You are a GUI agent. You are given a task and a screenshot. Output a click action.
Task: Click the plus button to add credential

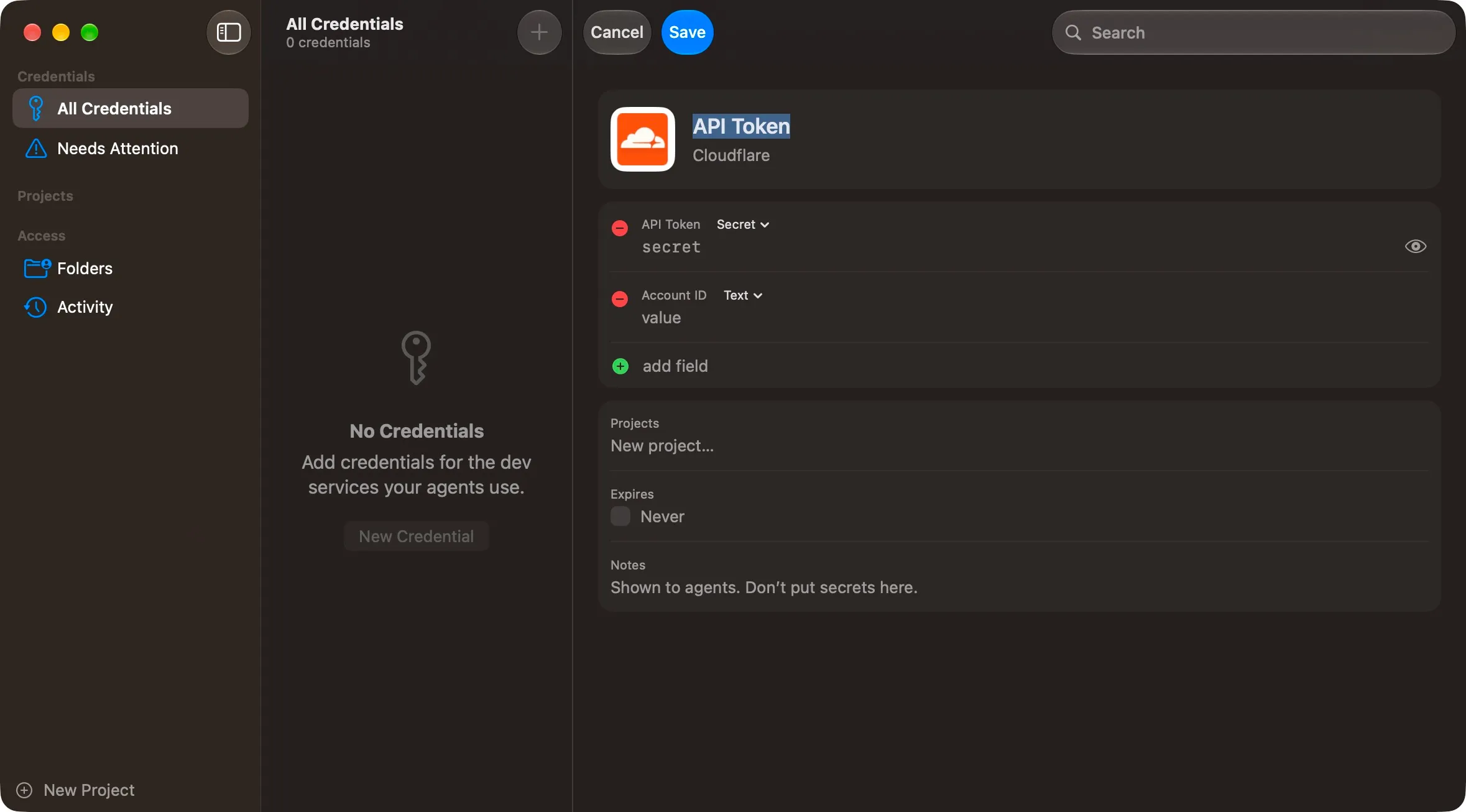(539, 32)
